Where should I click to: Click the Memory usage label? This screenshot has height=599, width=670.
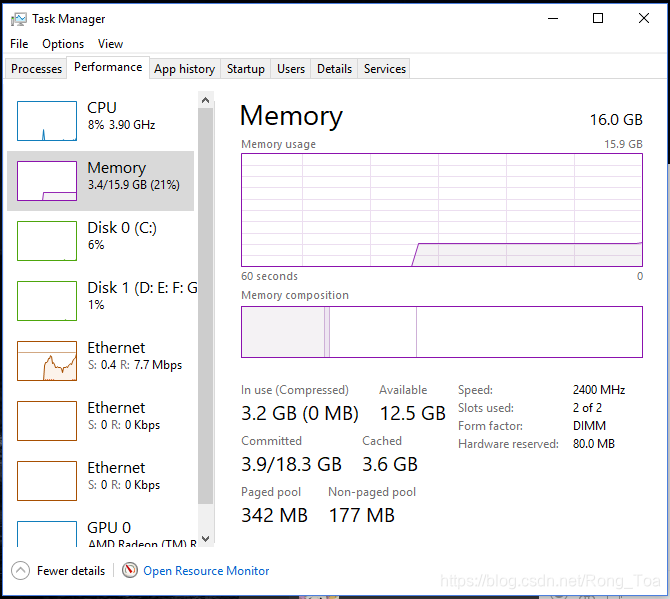pos(278,144)
